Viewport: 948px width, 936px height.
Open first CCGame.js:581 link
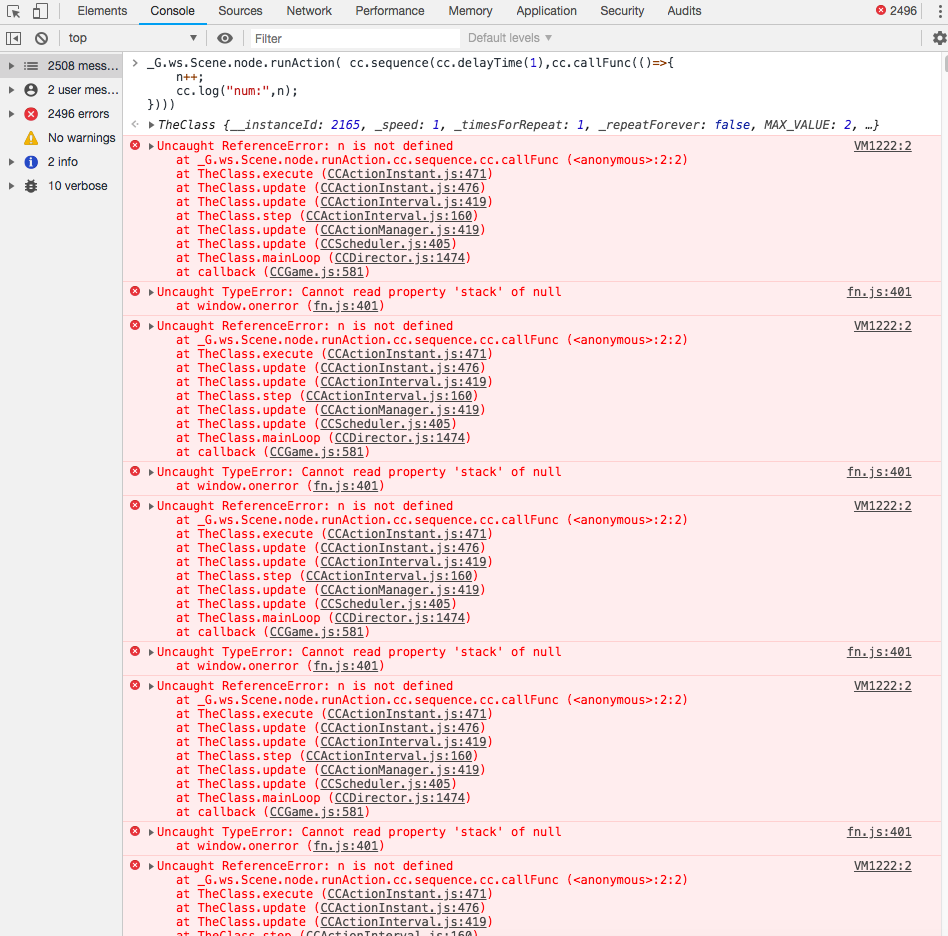316,272
